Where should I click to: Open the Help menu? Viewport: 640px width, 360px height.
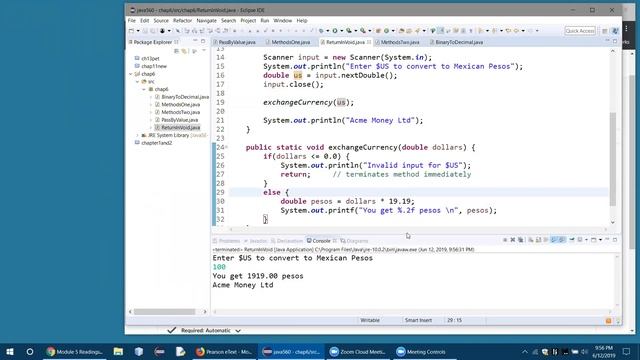coord(302,20)
